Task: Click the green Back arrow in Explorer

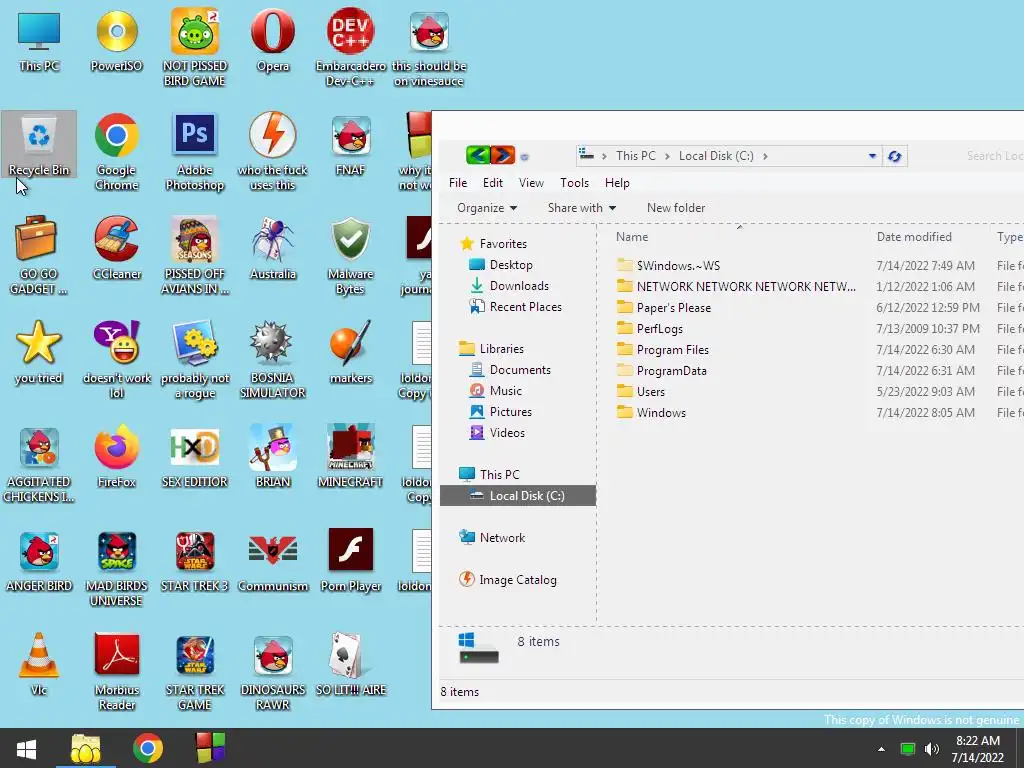Action: coord(477,155)
